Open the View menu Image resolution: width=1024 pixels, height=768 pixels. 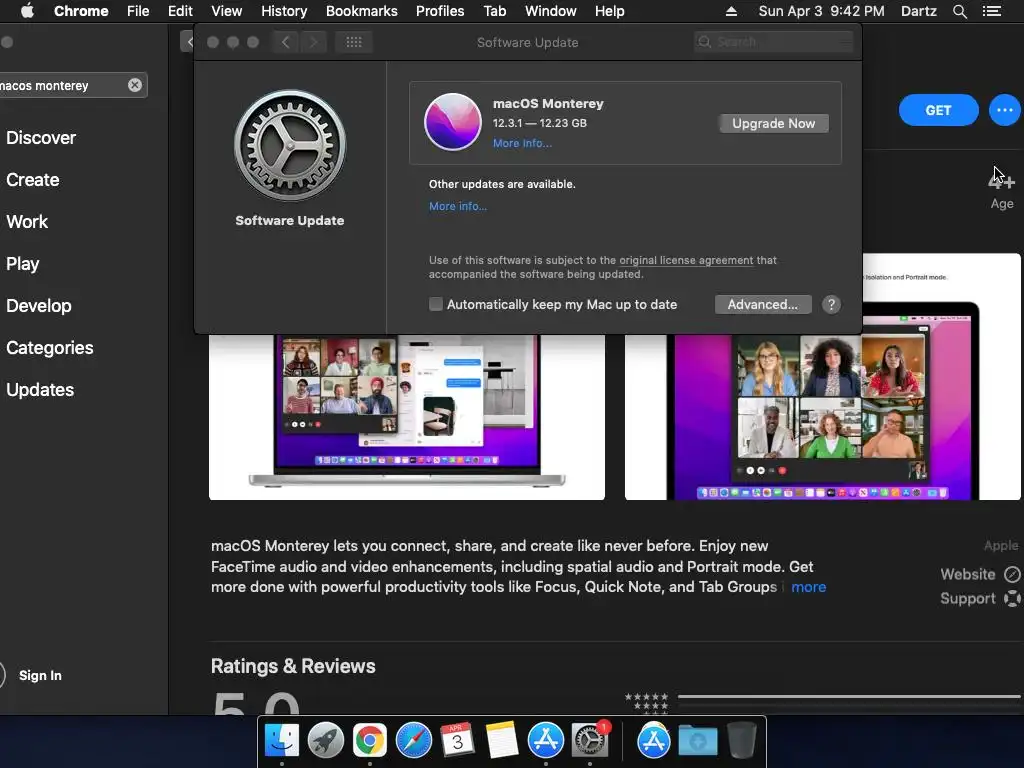pyautogui.click(x=227, y=11)
